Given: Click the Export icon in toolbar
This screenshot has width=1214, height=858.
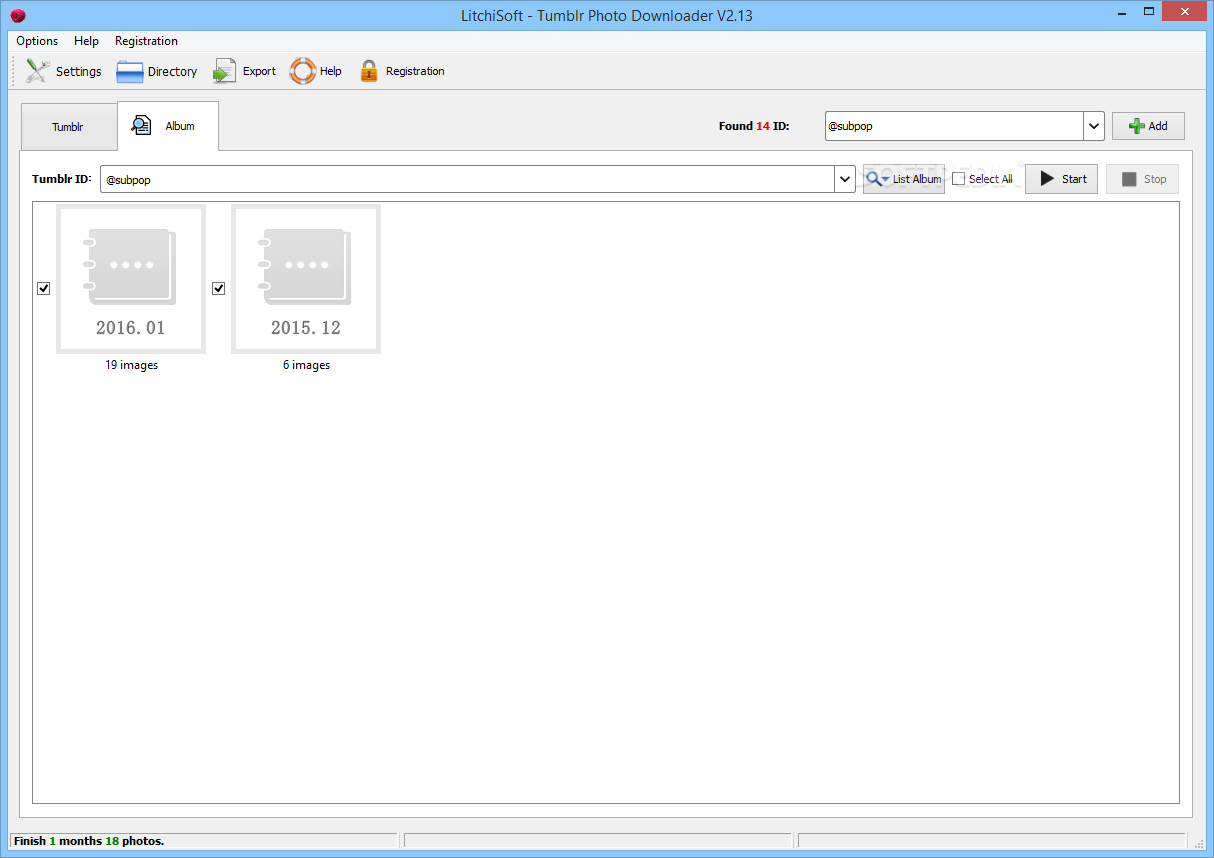Looking at the screenshot, I should click(x=225, y=71).
